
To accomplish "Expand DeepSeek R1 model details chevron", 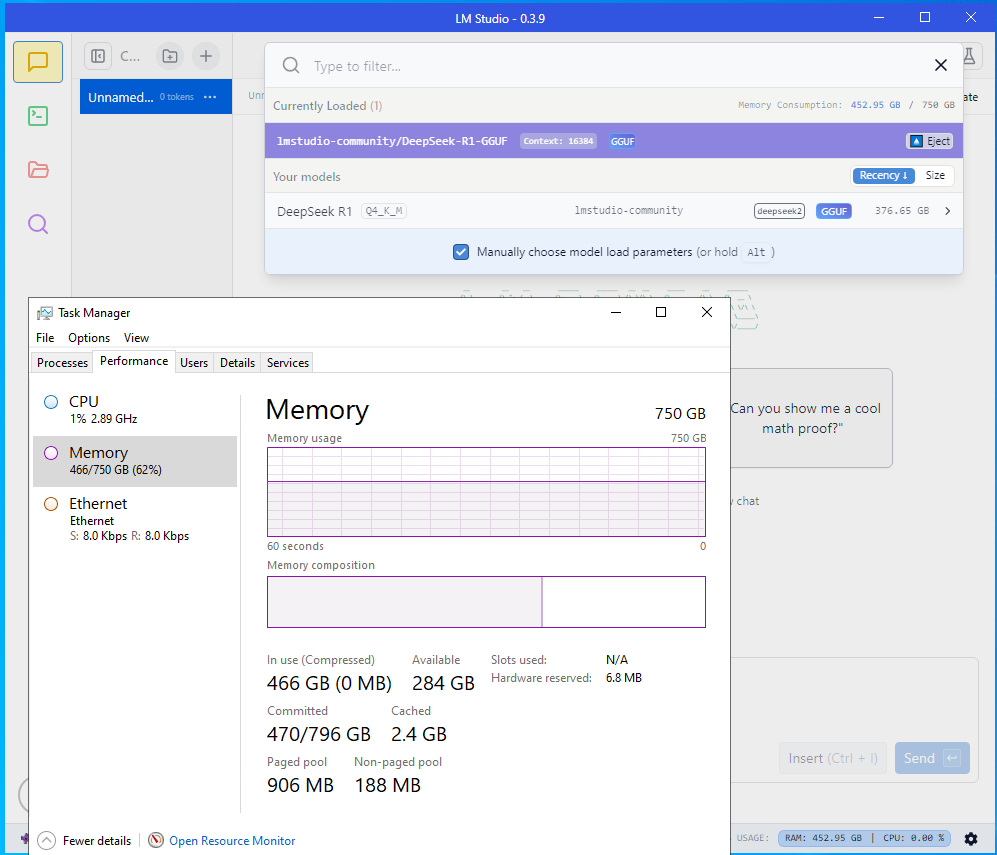I will (x=947, y=211).
